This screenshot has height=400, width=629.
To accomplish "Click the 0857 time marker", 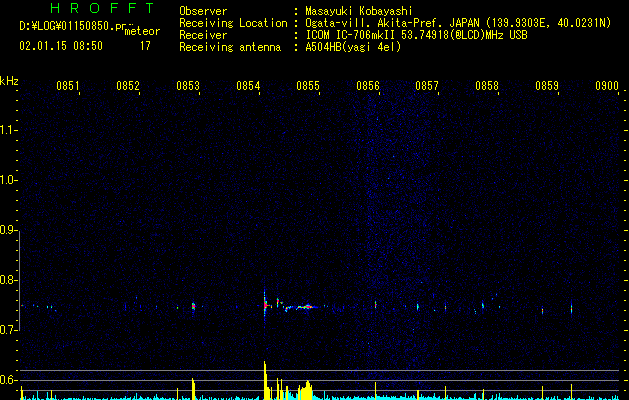I will (x=427, y=86).
